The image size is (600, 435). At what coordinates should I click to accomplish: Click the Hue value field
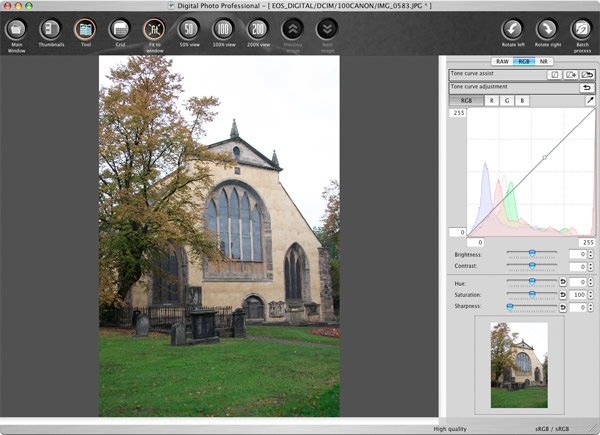tap(578, 282)
